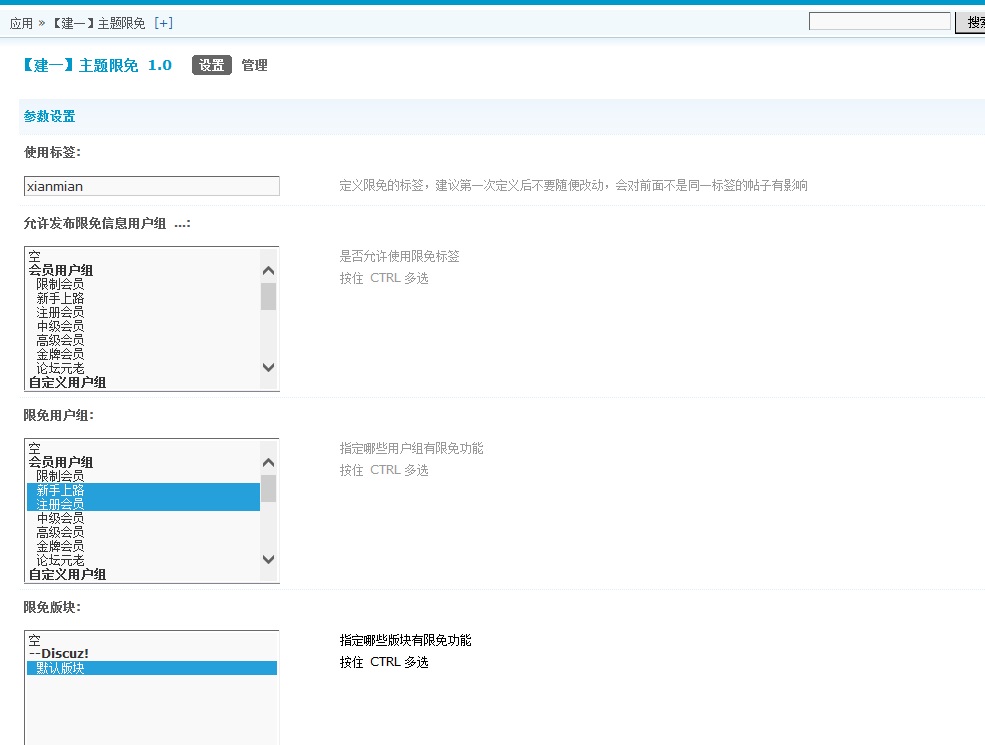Switch to the 管理 tab
Viewport: 985px width, 745px height.
point(254,65)
